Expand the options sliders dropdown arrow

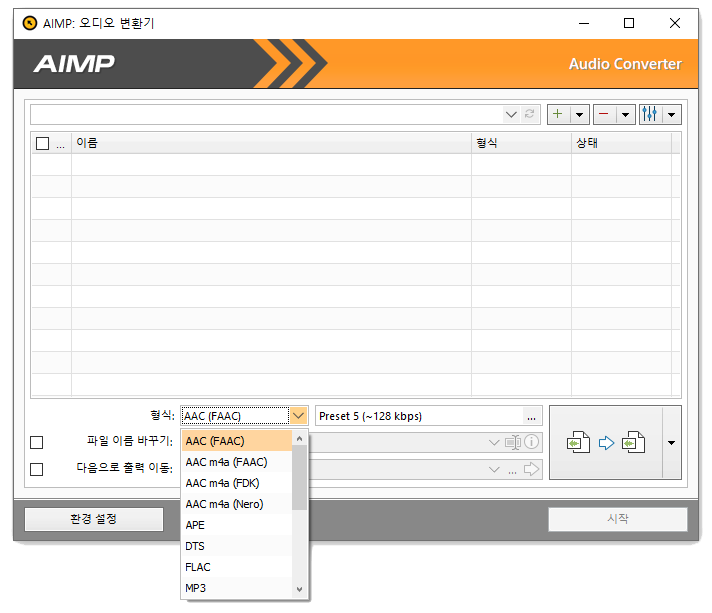(x=672, y=114)
